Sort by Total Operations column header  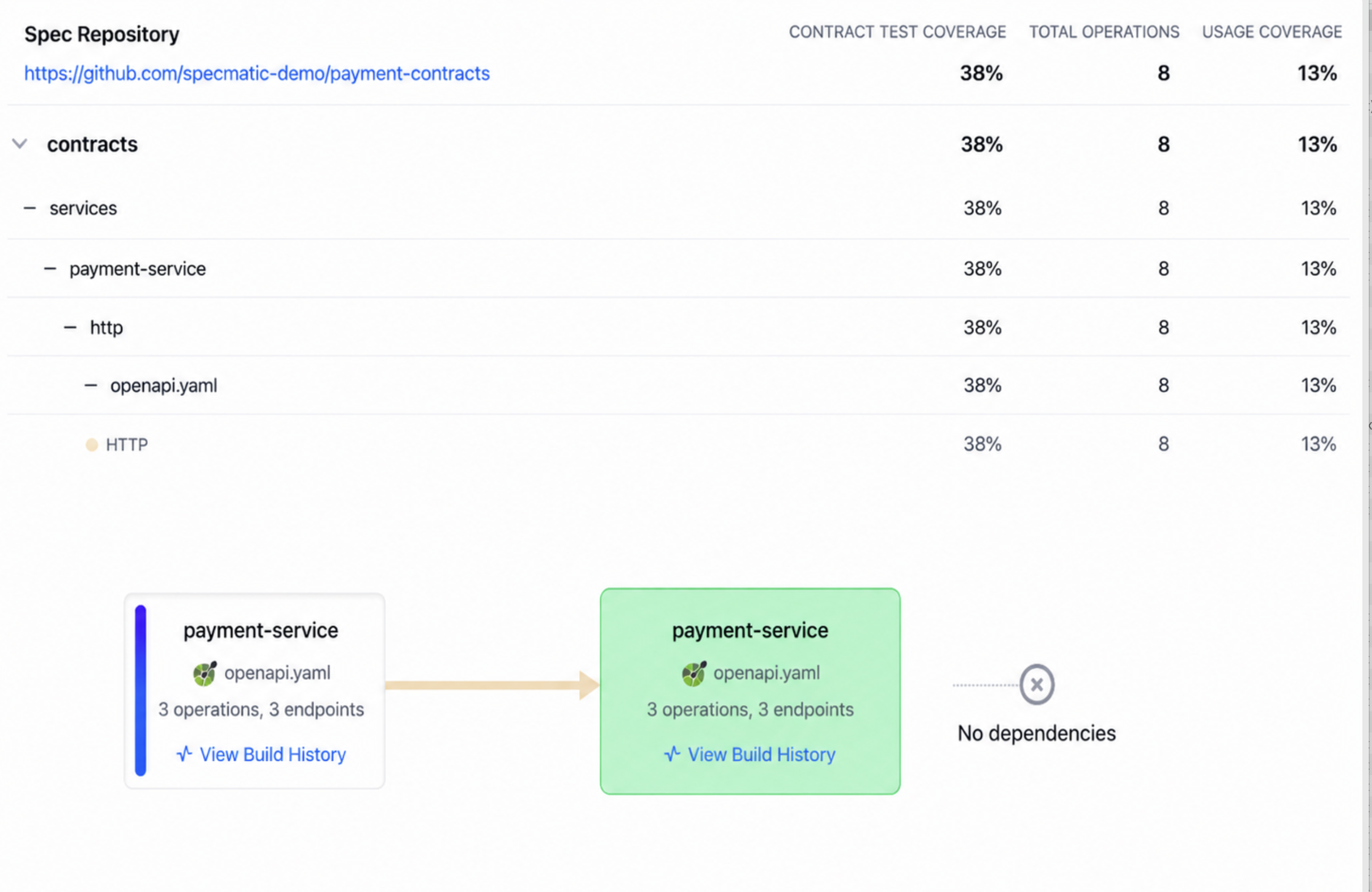[x=1104, y=32]
